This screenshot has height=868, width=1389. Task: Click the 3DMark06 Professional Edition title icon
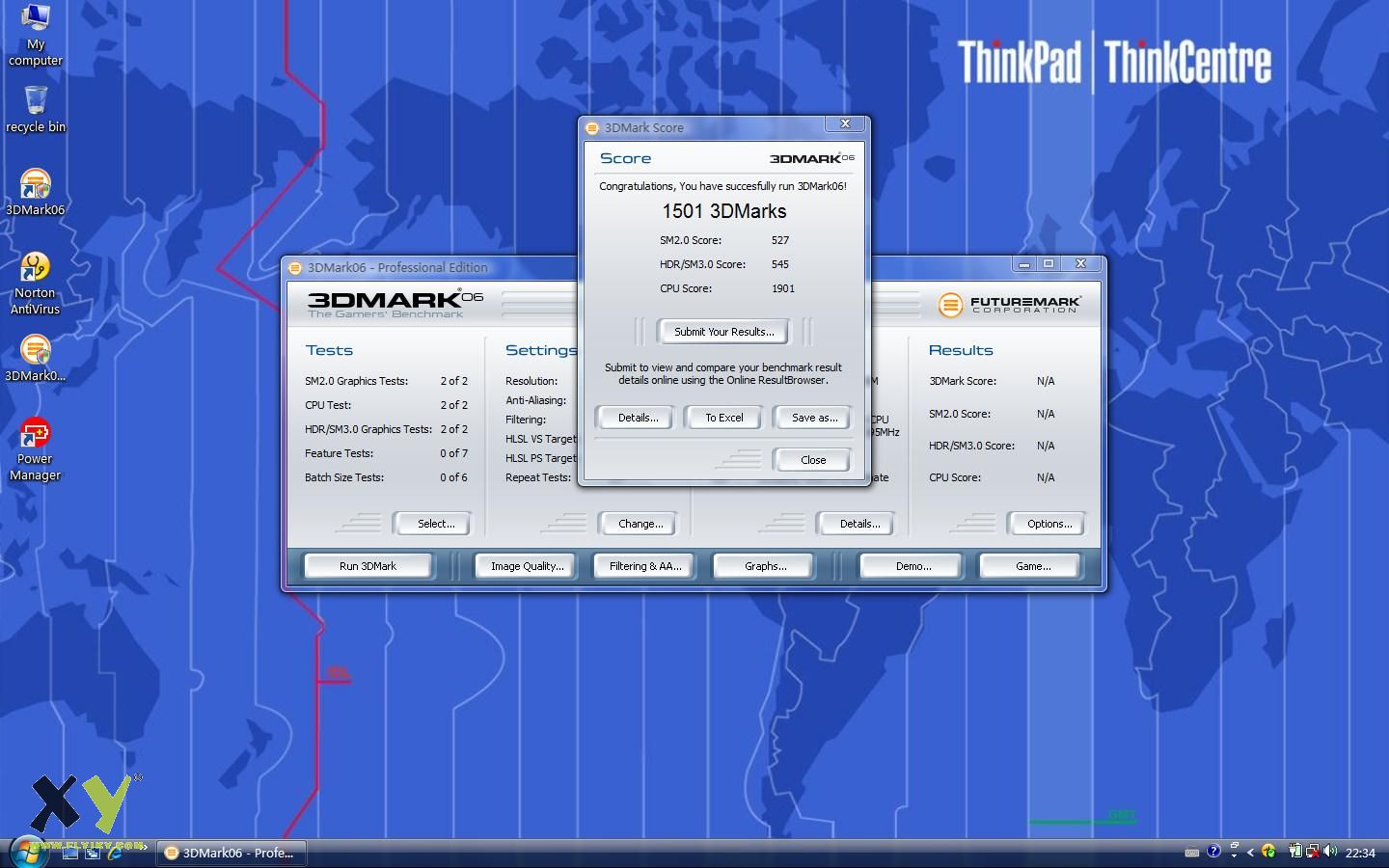pyautogui.click(x=295, y=267)
